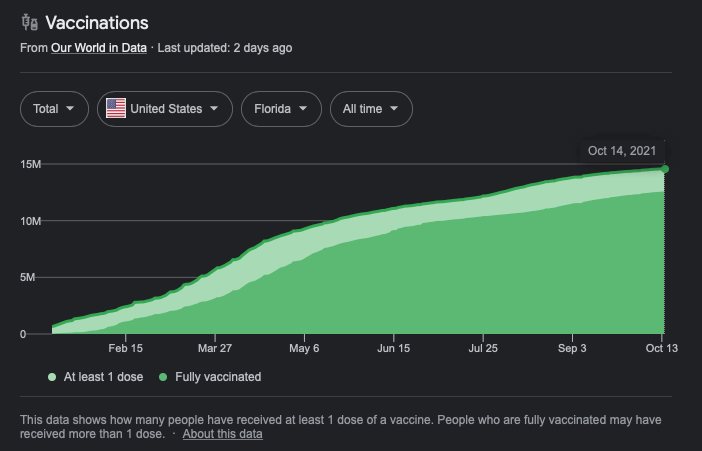
Task: Open the Florida region dropdown
Action: point(281,109)
